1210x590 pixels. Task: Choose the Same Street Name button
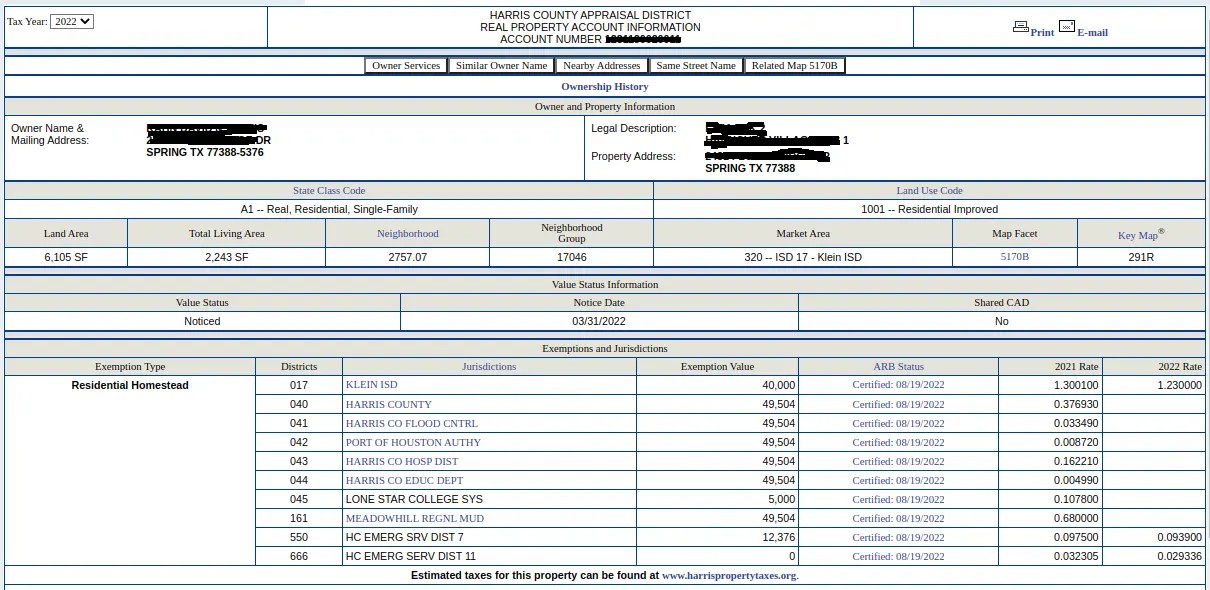[696, 65]
